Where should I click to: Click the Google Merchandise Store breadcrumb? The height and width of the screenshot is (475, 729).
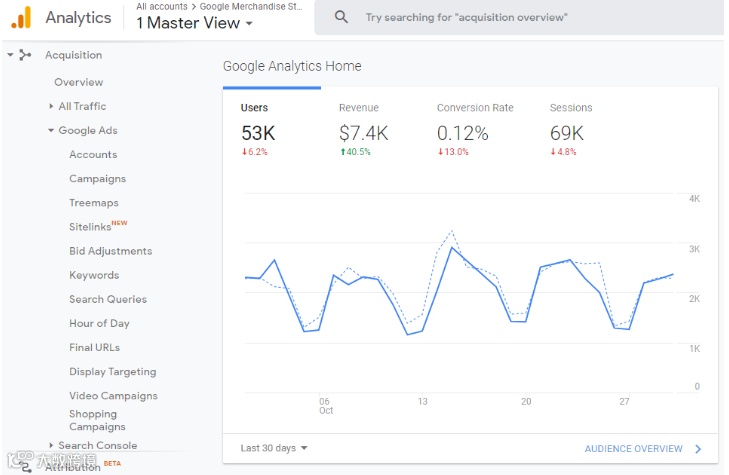click(x=251, y=7)
